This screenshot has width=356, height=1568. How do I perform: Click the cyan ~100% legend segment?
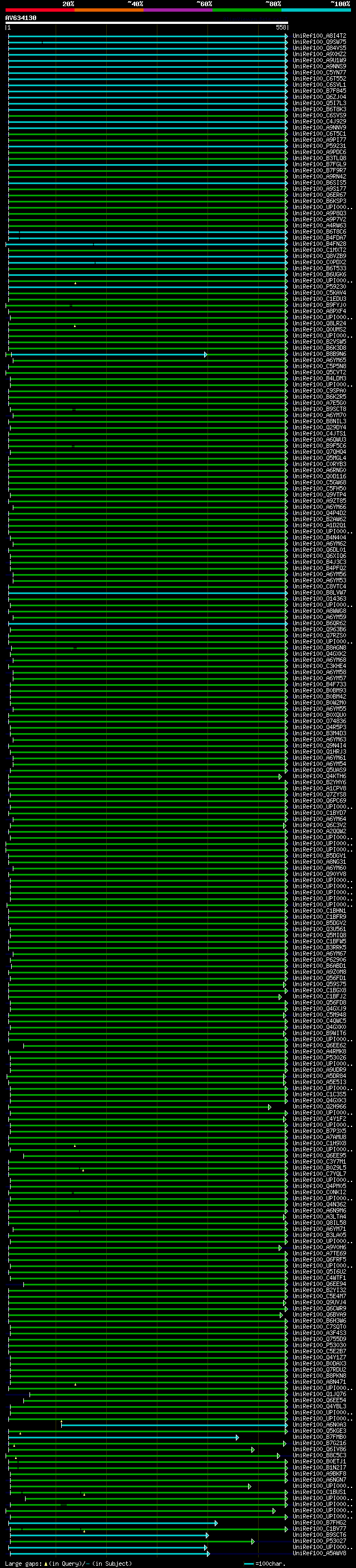316,10
